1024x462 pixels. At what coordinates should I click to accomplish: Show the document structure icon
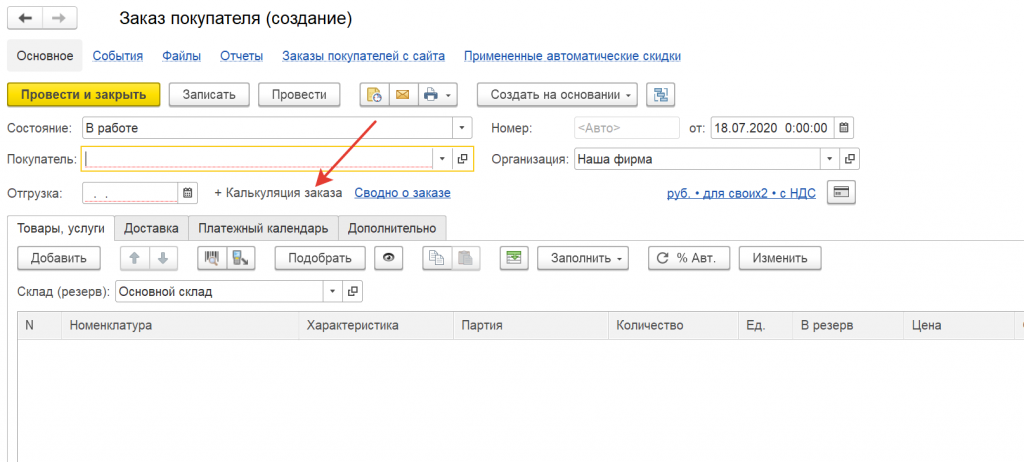[x=660, y=95]
